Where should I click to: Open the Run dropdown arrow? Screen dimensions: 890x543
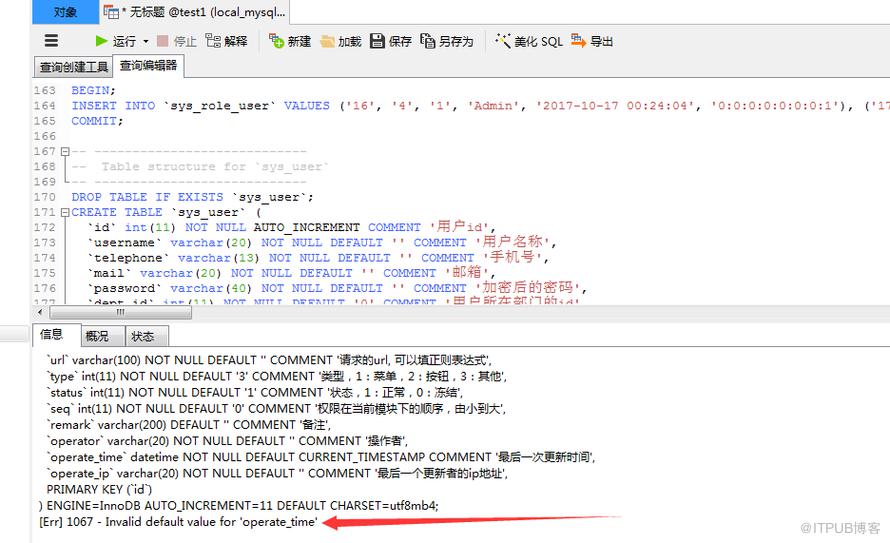pyautogui.click(x=145, y=41)
